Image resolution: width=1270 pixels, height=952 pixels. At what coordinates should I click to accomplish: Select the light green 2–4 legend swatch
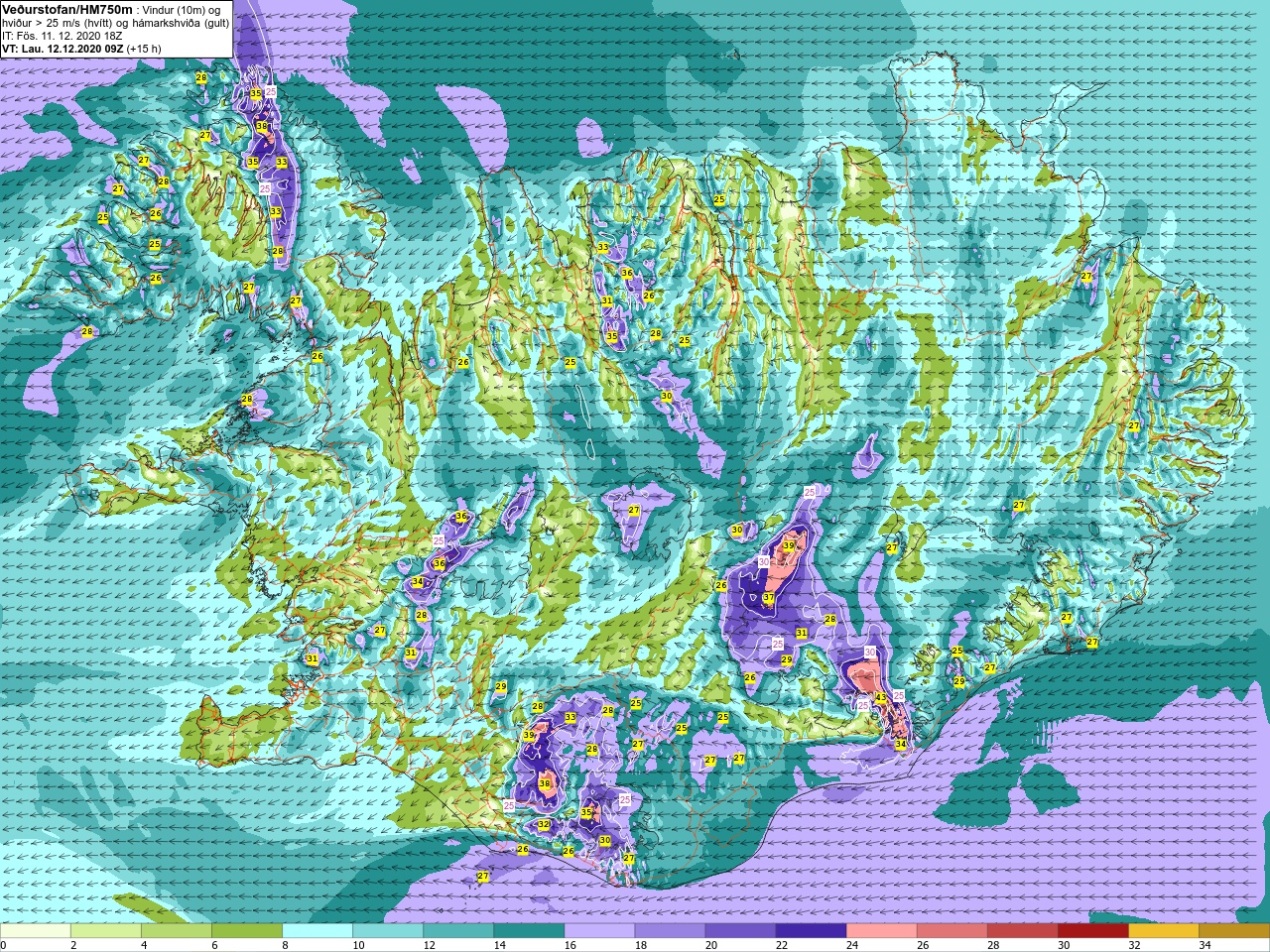point(106,931)
